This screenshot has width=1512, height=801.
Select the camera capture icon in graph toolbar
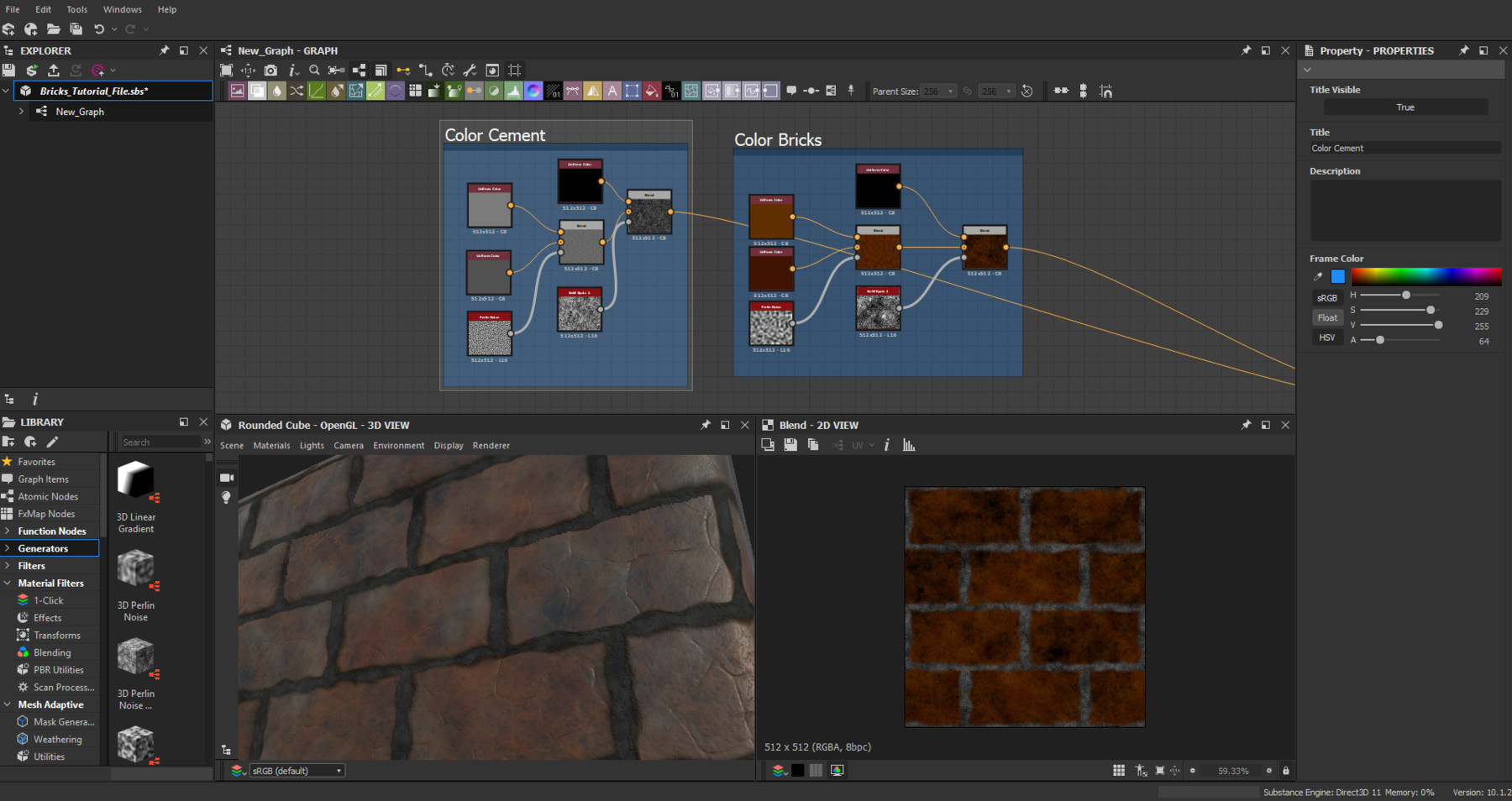coord(270,71)
